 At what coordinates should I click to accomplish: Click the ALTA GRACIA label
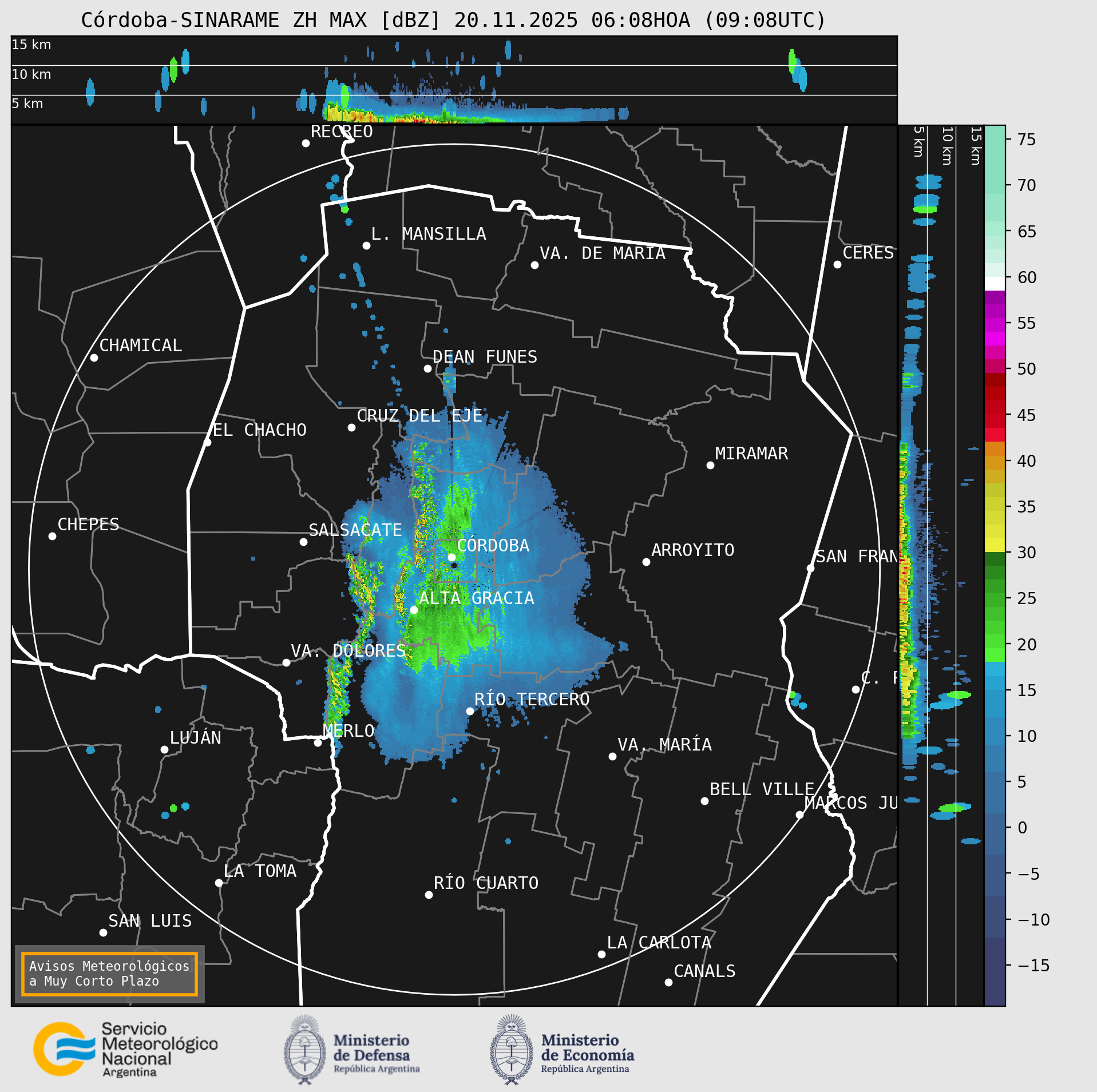[x=477, y=598]
